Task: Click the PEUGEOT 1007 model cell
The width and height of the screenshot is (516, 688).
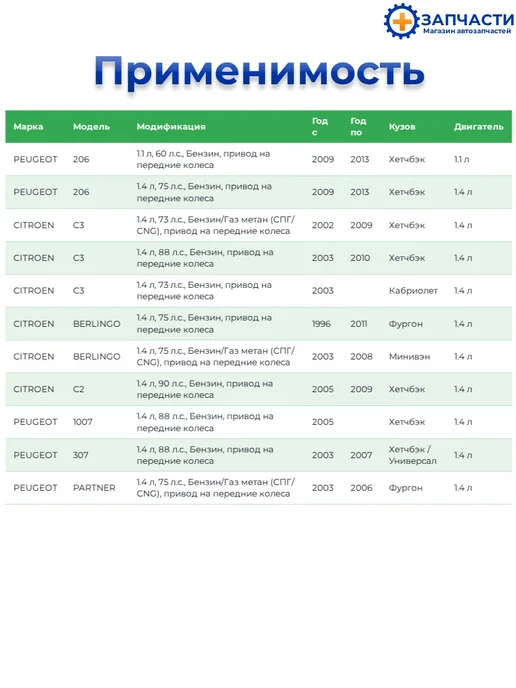Action: [x=82, y=422]
